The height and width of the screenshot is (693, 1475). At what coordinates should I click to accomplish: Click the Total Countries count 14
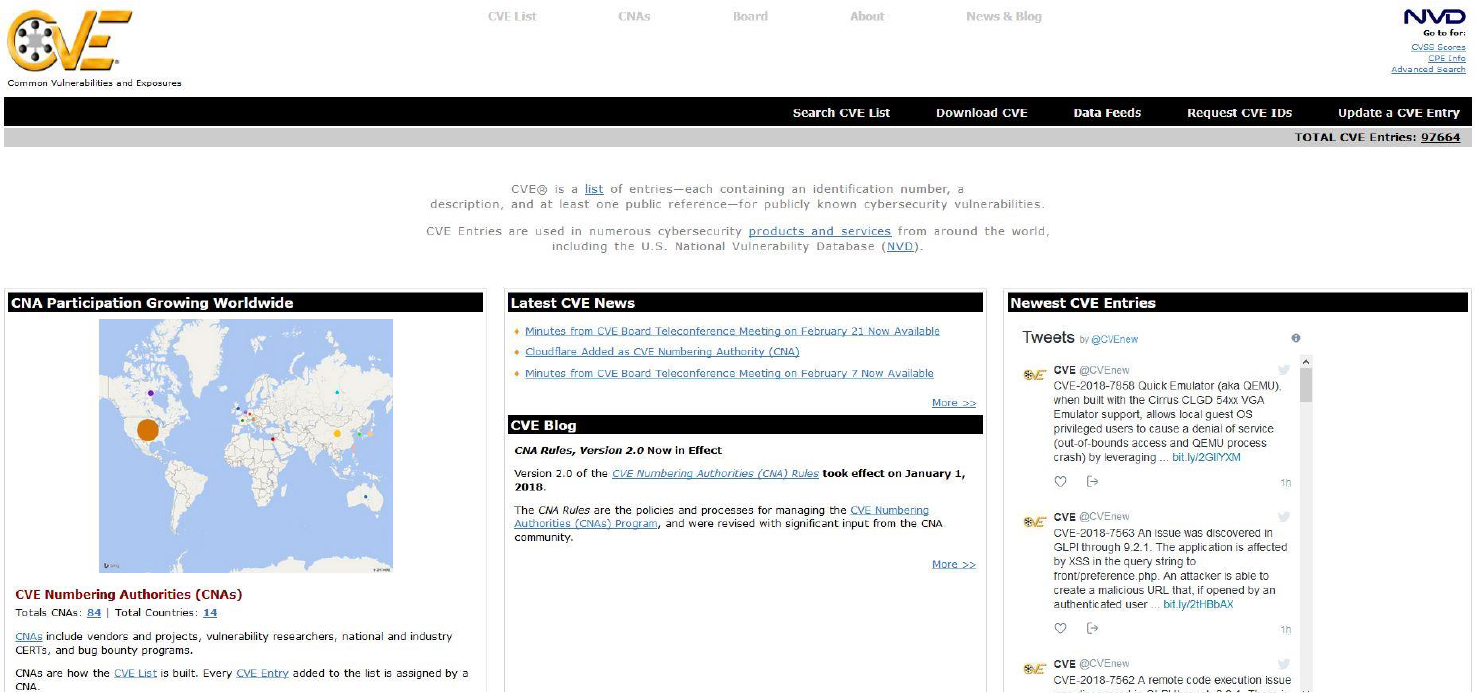click(x=210, y=613)
